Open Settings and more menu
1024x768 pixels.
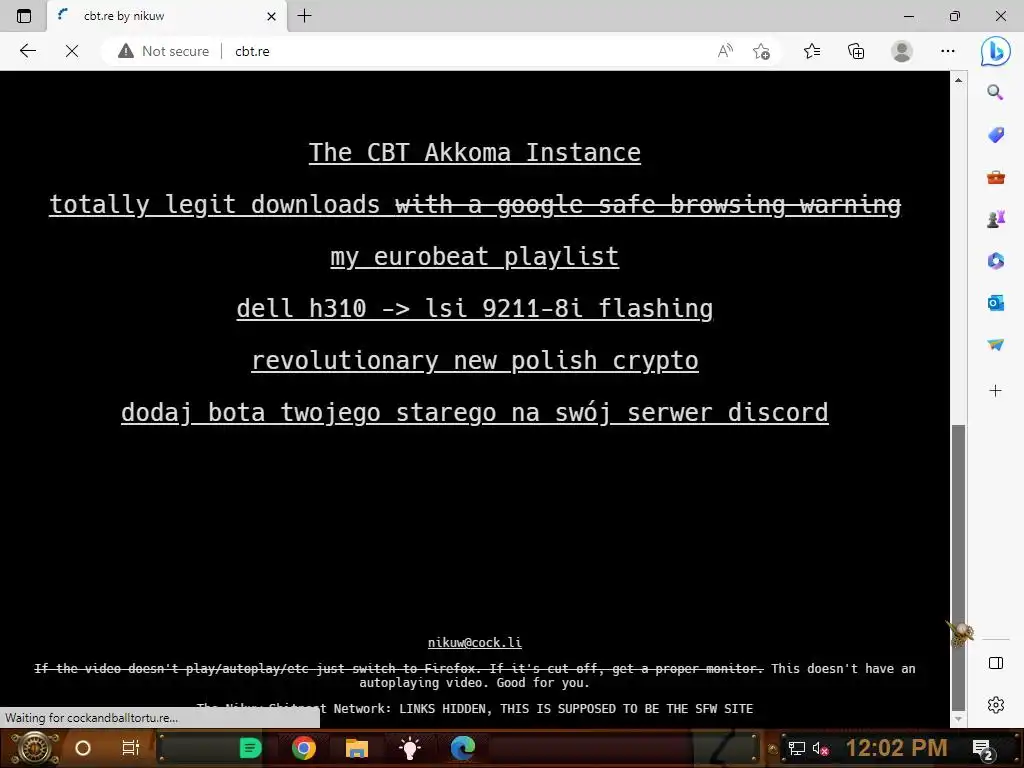pos(948,51)
